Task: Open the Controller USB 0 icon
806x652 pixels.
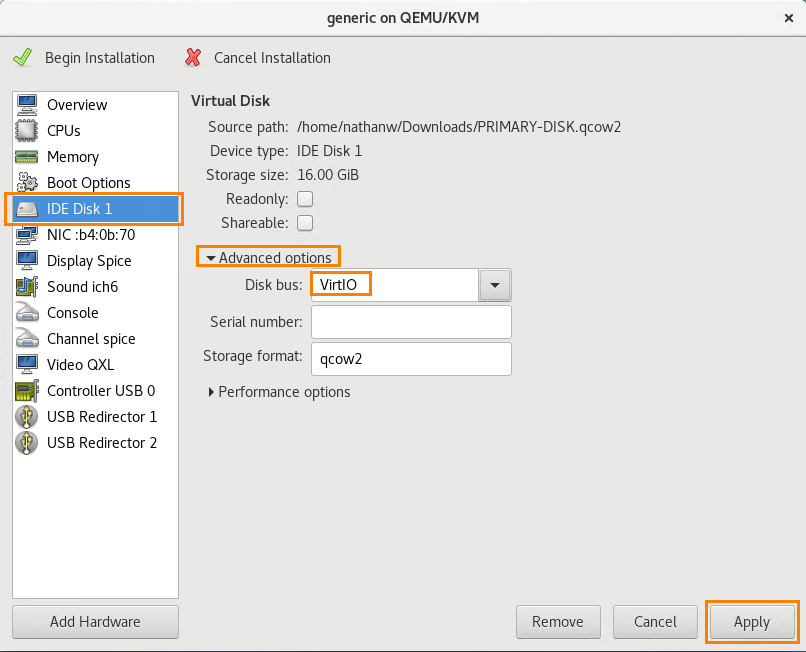Action: [x=27, y=391]
